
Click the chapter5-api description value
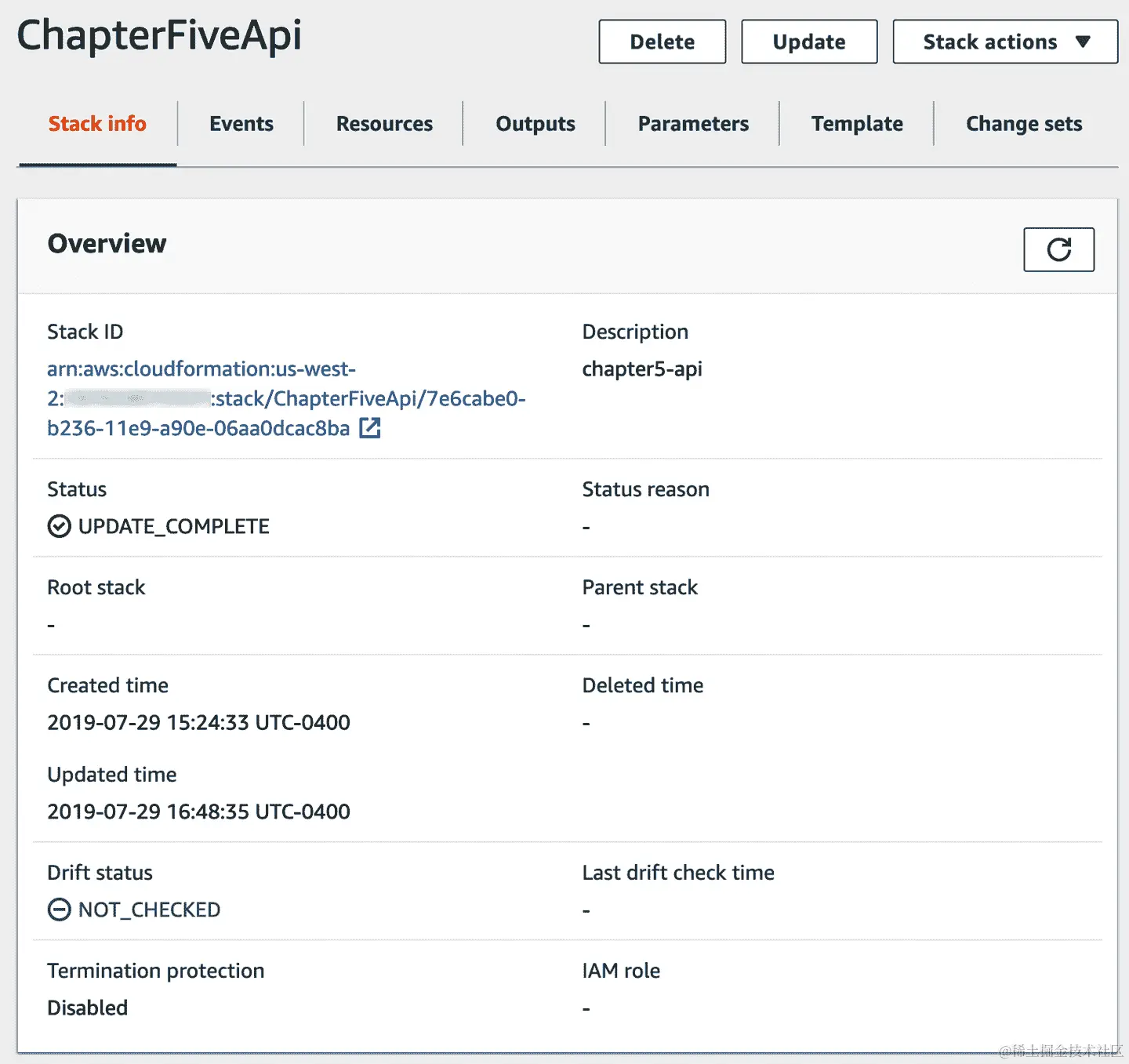click(642, 369)
